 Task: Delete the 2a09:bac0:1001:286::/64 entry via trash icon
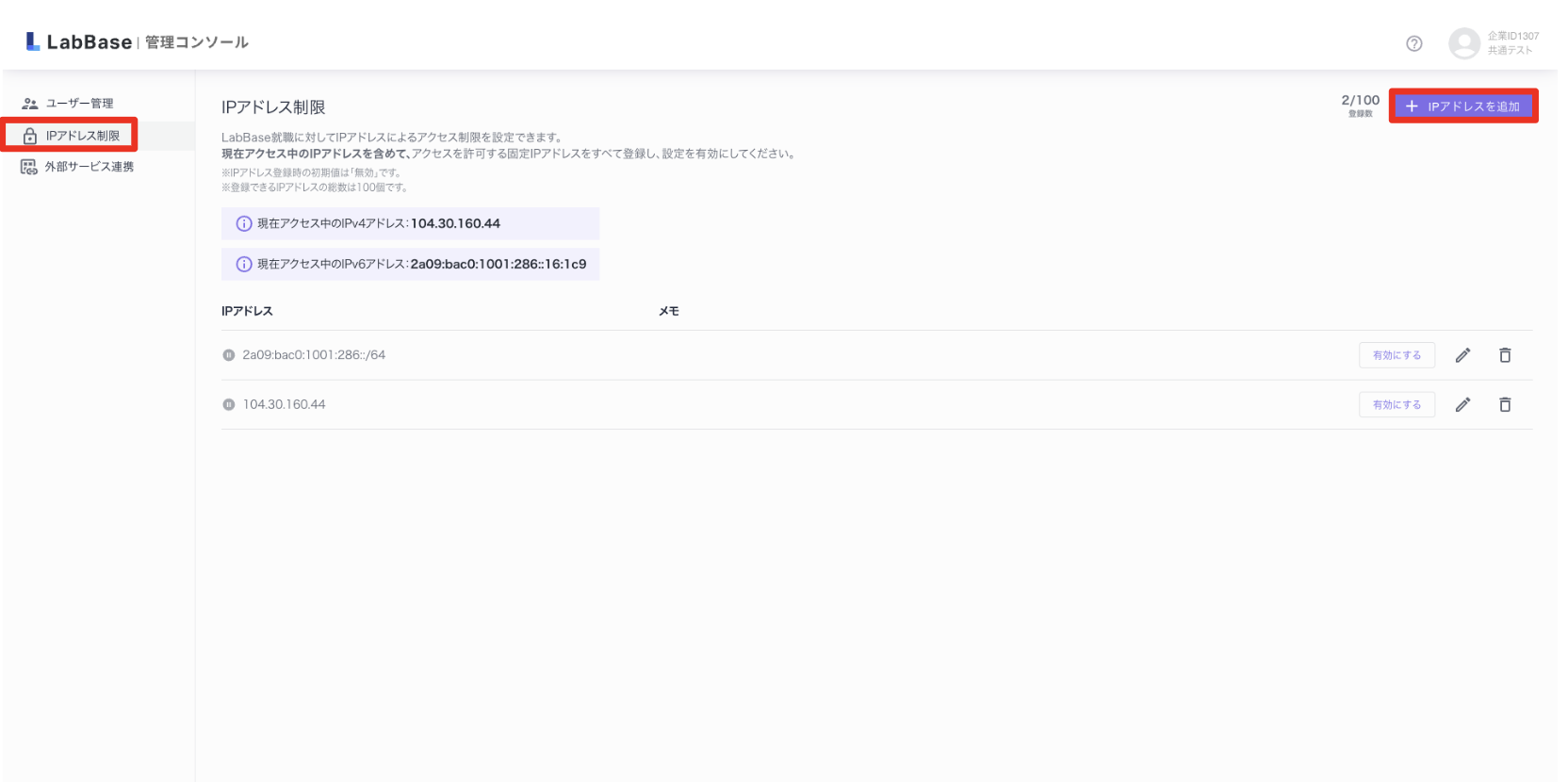(x=1505, y=355)
